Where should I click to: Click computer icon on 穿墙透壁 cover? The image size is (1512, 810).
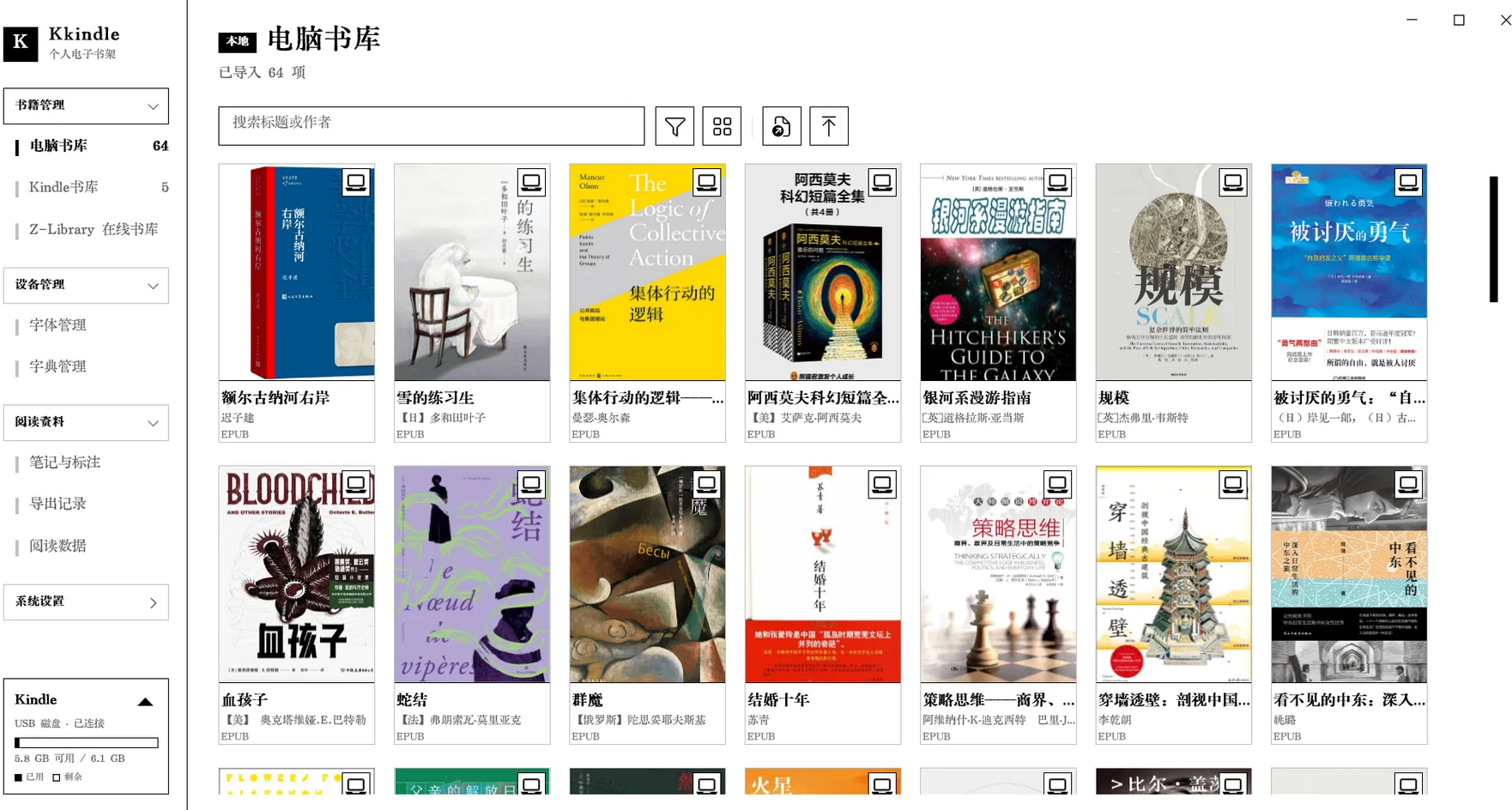[x=1233, y=485]
